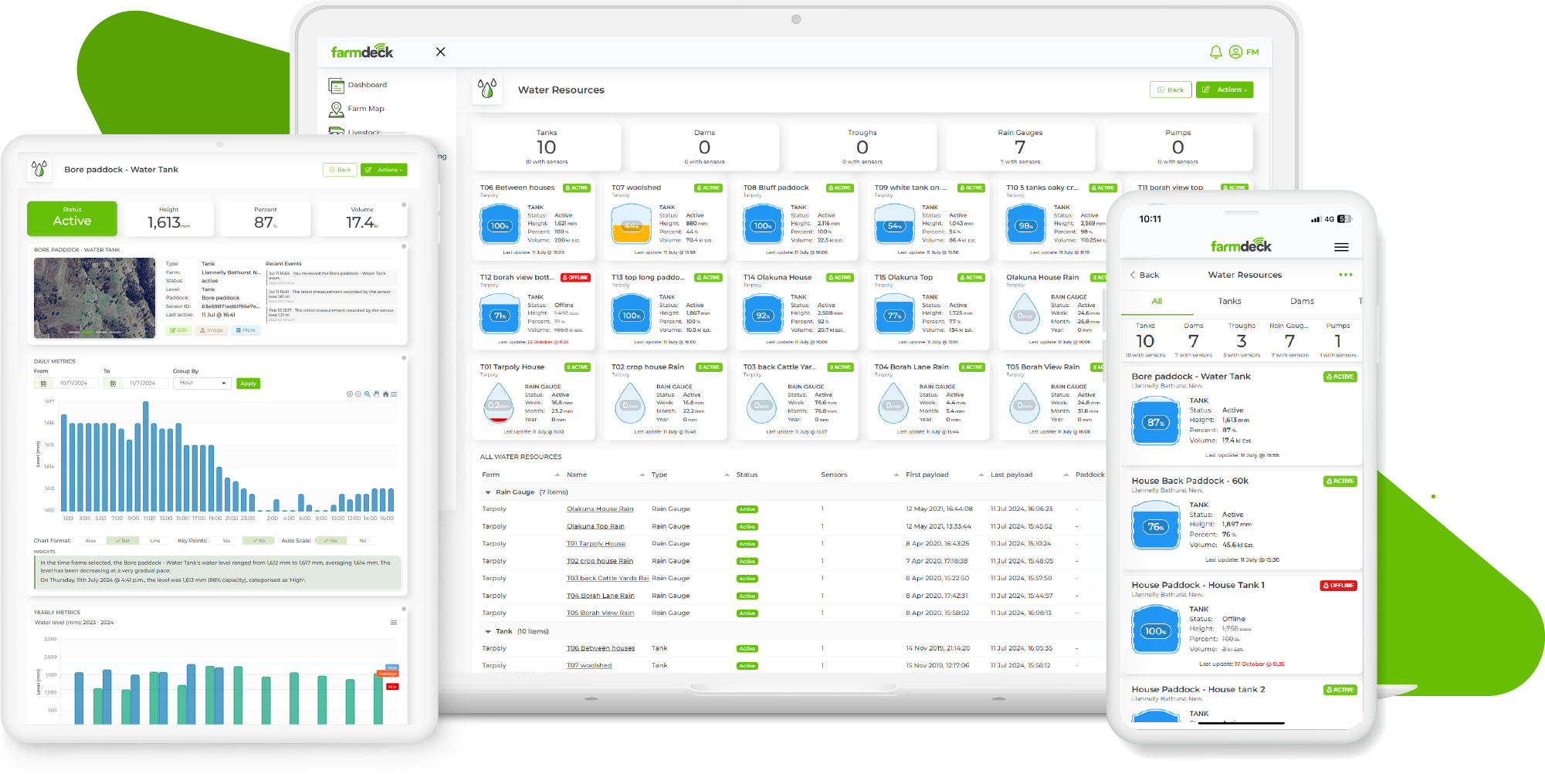Close the sidebar with the X icon
The image size is (1545, 784).
pos(440,52)
